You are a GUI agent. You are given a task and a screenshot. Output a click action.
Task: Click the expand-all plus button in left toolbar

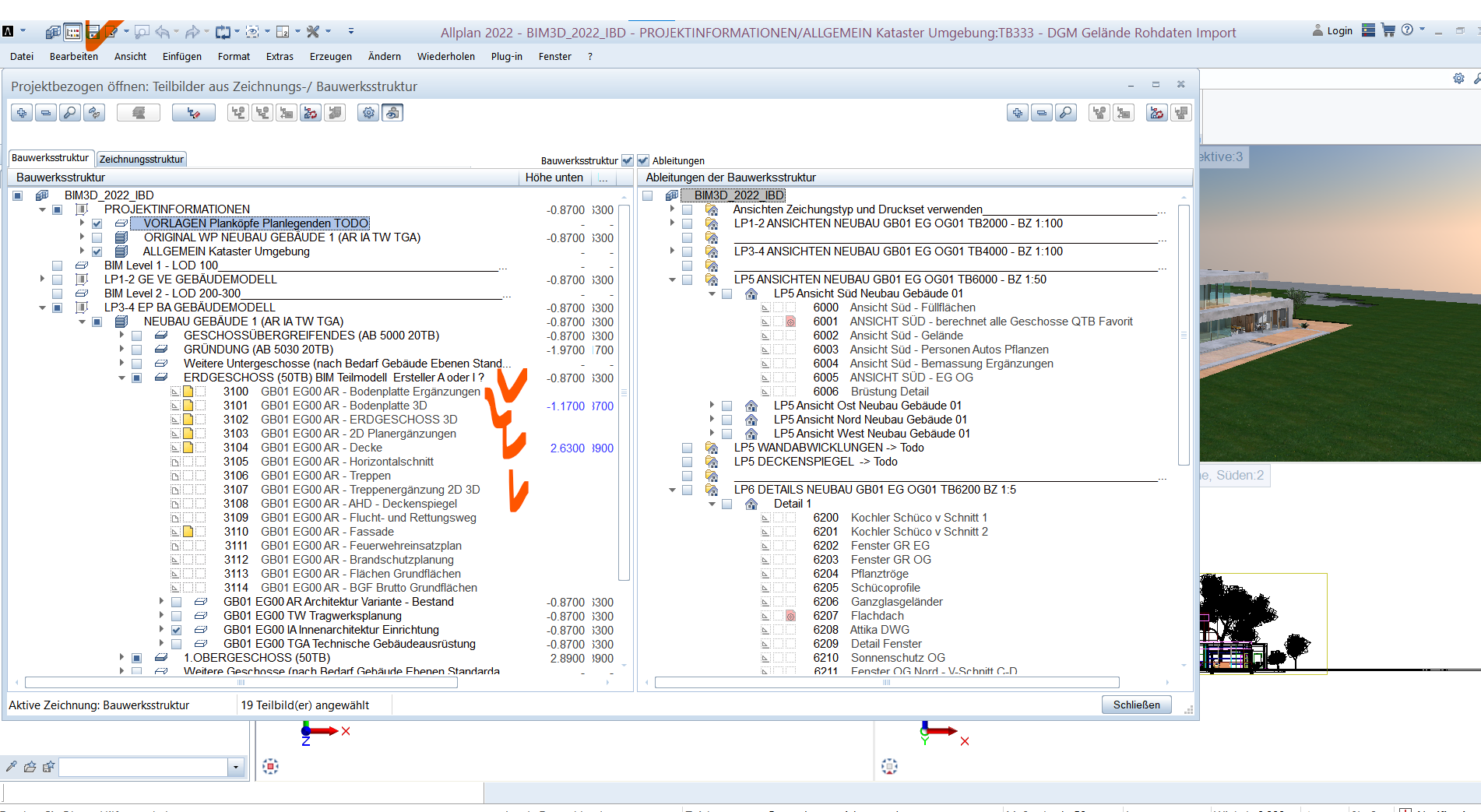[22, 113]
